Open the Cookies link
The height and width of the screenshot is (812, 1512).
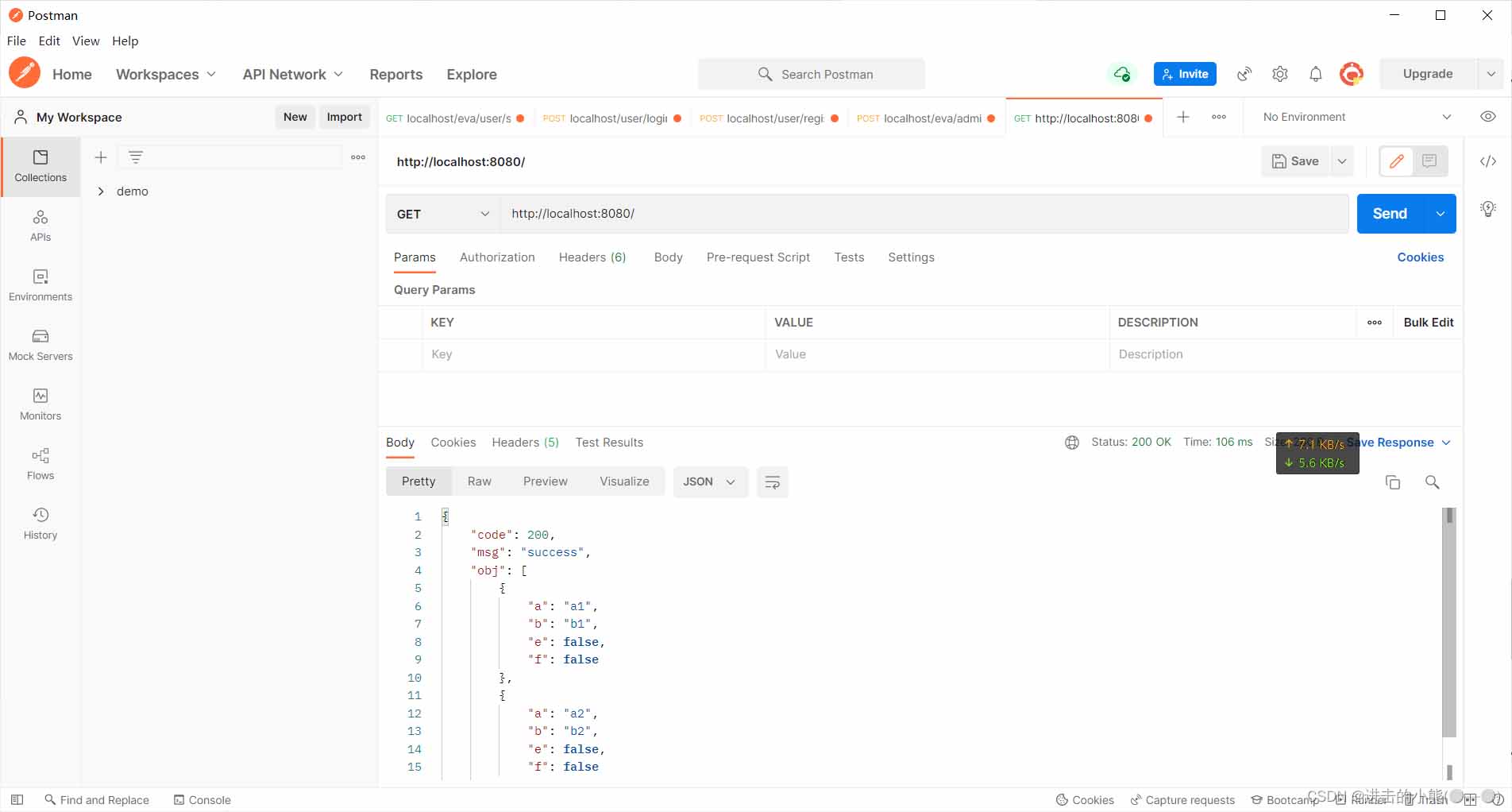(1420, 257)
